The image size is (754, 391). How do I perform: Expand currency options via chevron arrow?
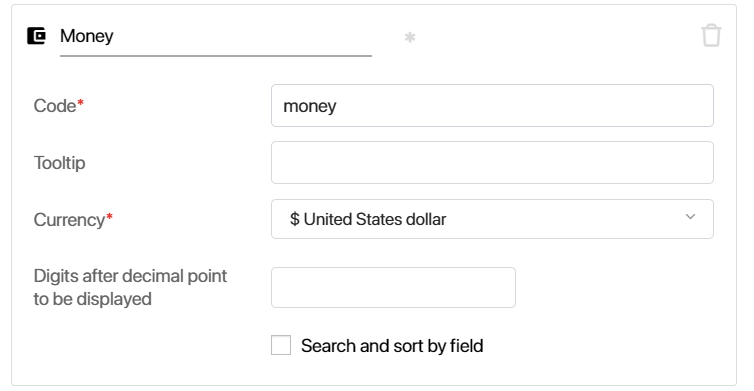click(x=690, y=217)
